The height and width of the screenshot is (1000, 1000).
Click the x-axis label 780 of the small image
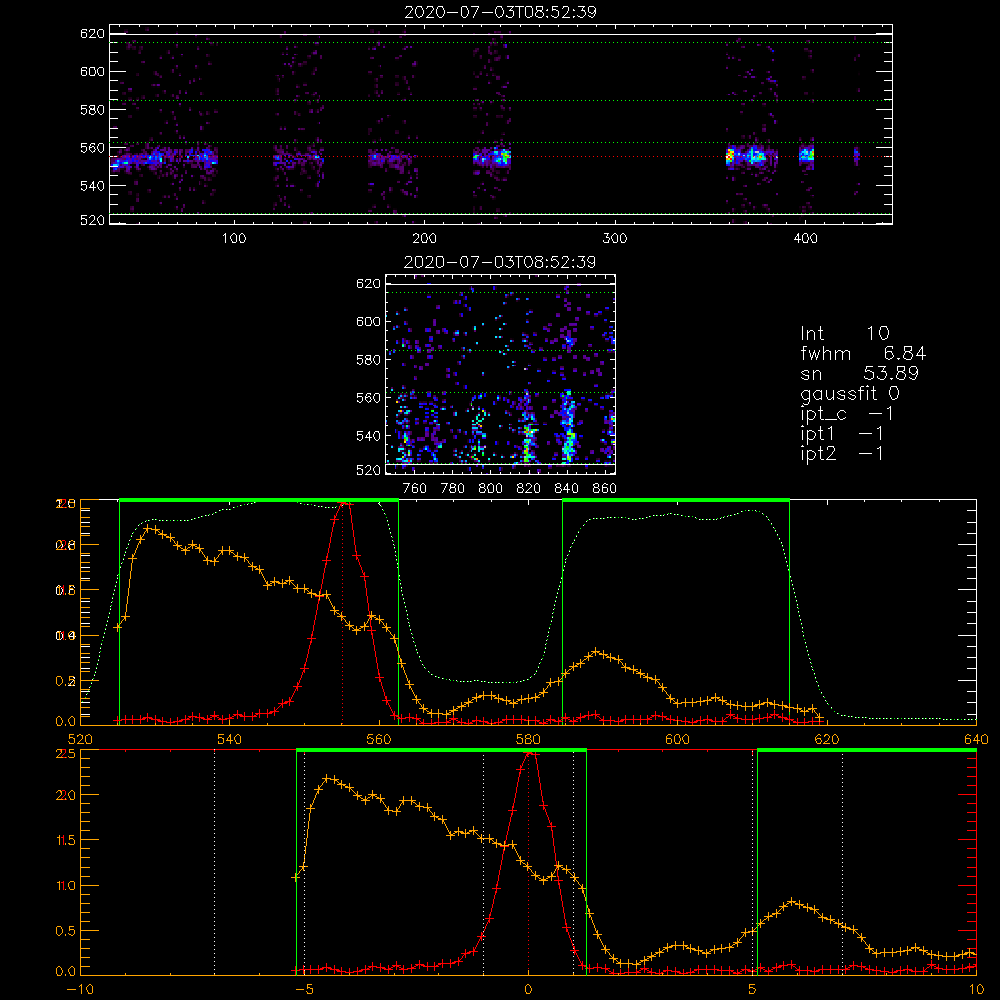click(453, 489)
